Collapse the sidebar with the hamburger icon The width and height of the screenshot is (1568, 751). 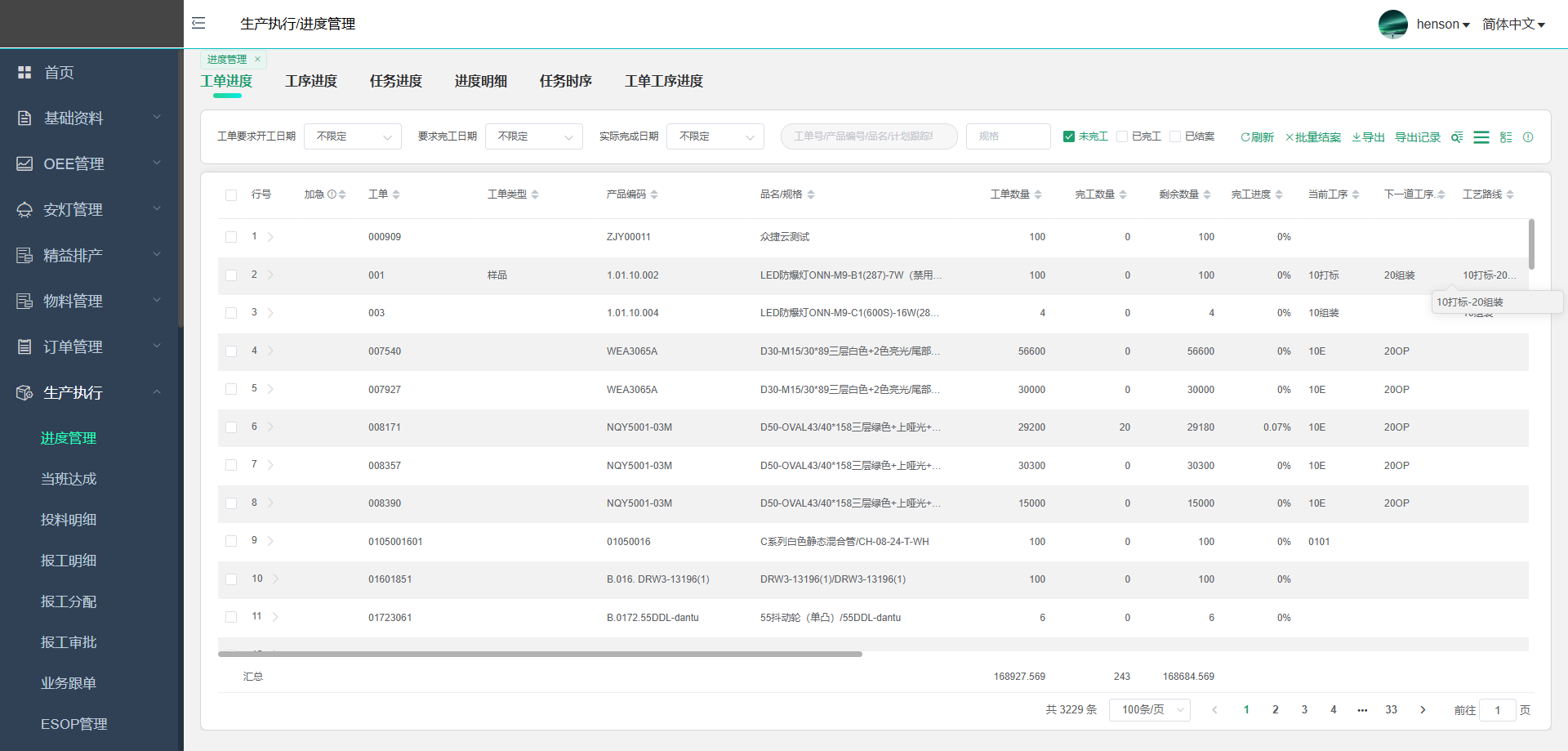click(198, 23)
